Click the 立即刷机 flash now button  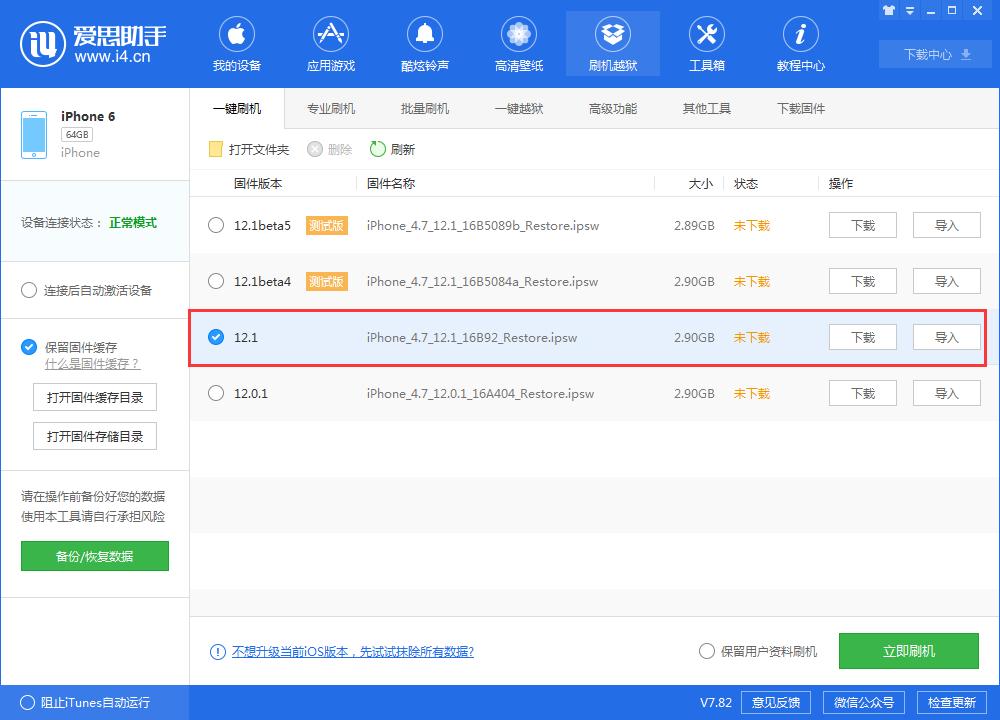tap(908, 651)
